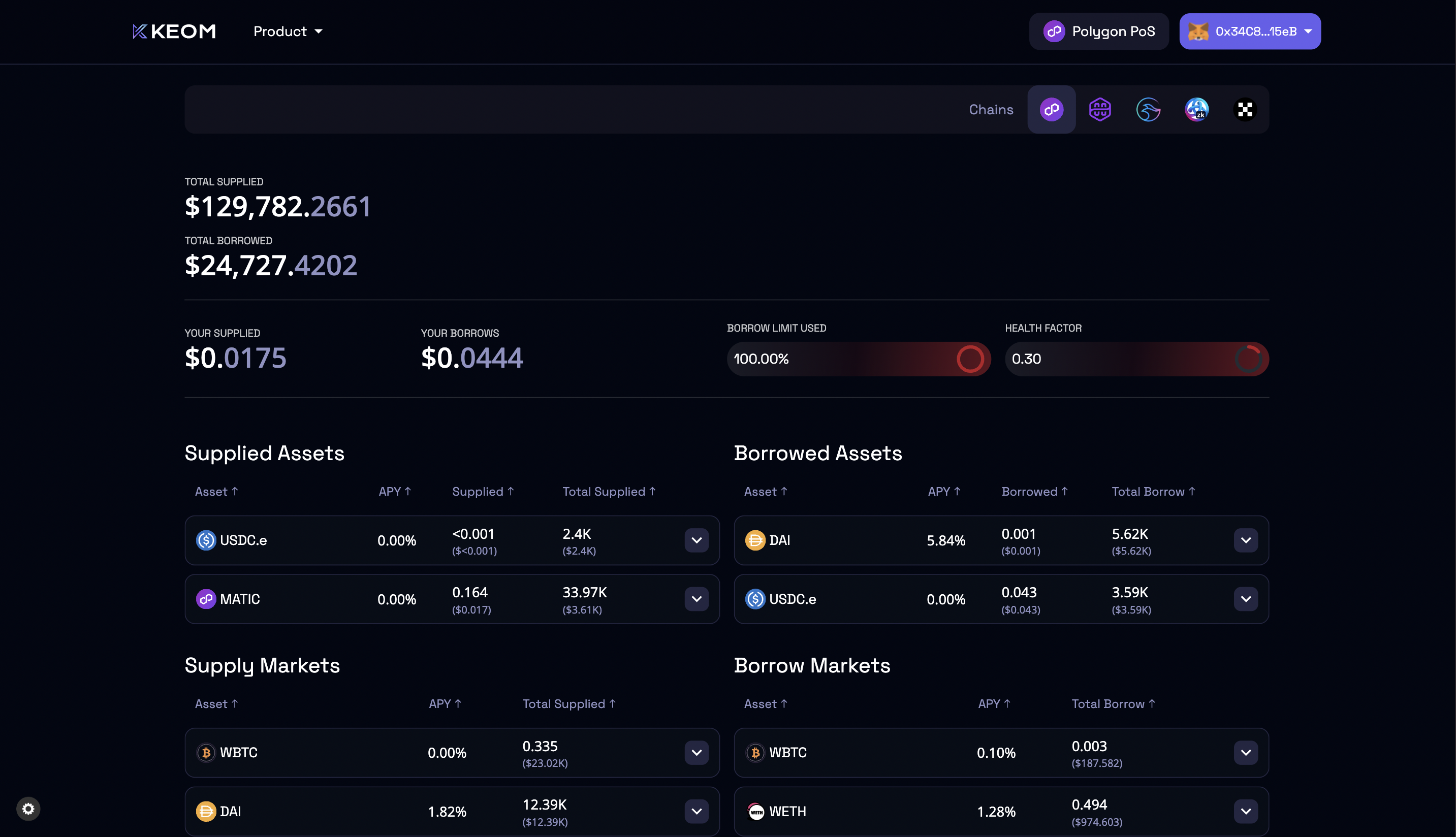
Task: Click the MATIC token icon in Supplied Assets
Action: tap(206, 599)
